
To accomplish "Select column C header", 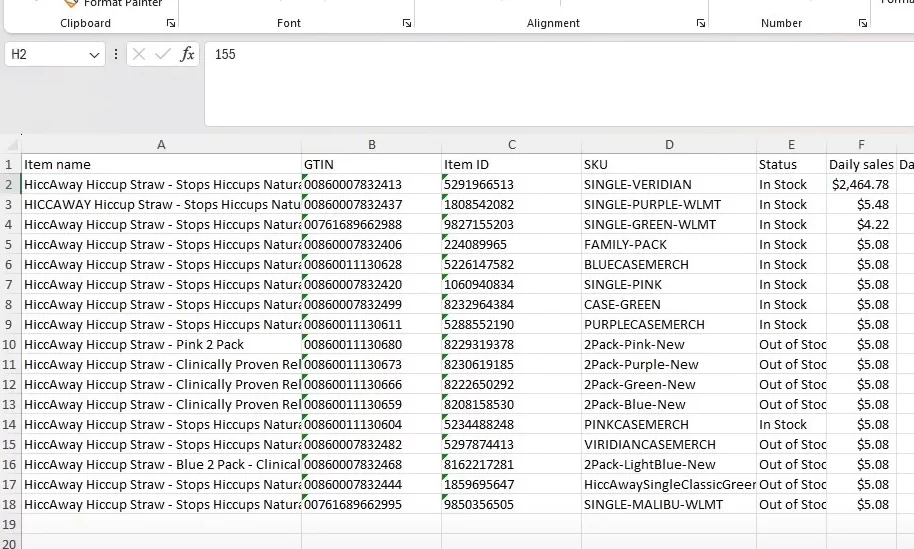I will point(511,145).
